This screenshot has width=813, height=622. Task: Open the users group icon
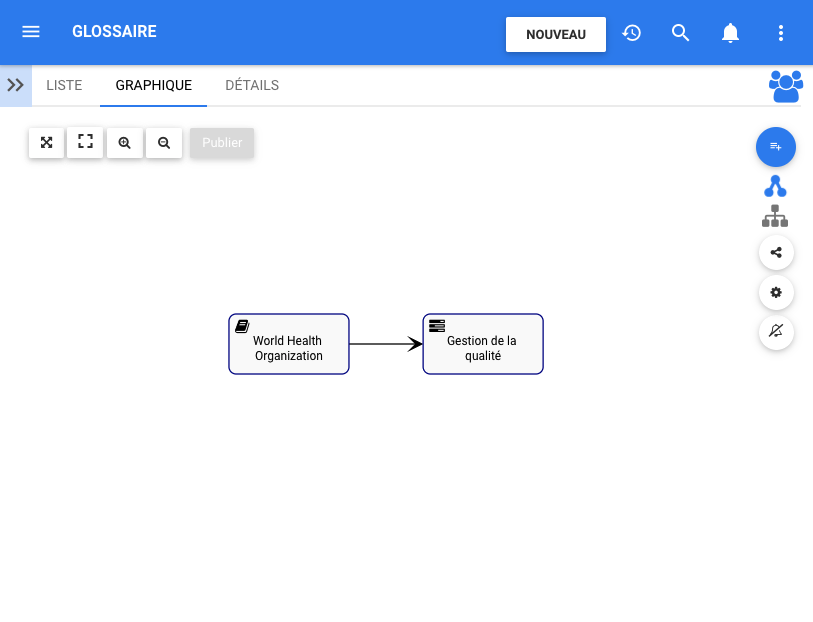pos(786,86)
